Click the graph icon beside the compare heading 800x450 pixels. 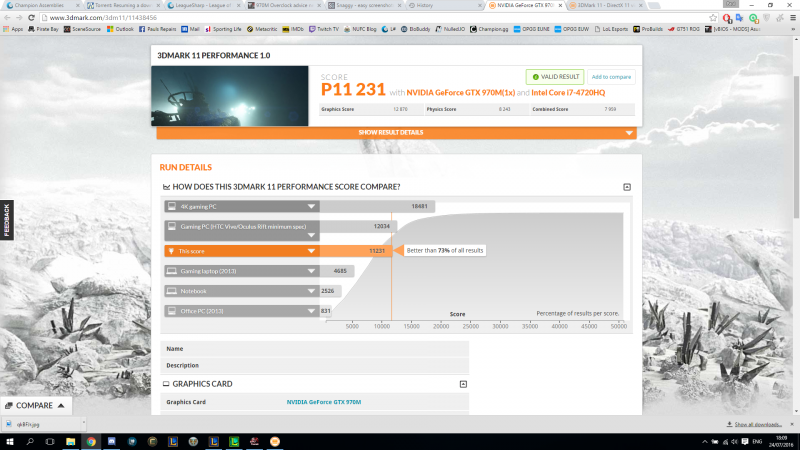pos(166,187)
